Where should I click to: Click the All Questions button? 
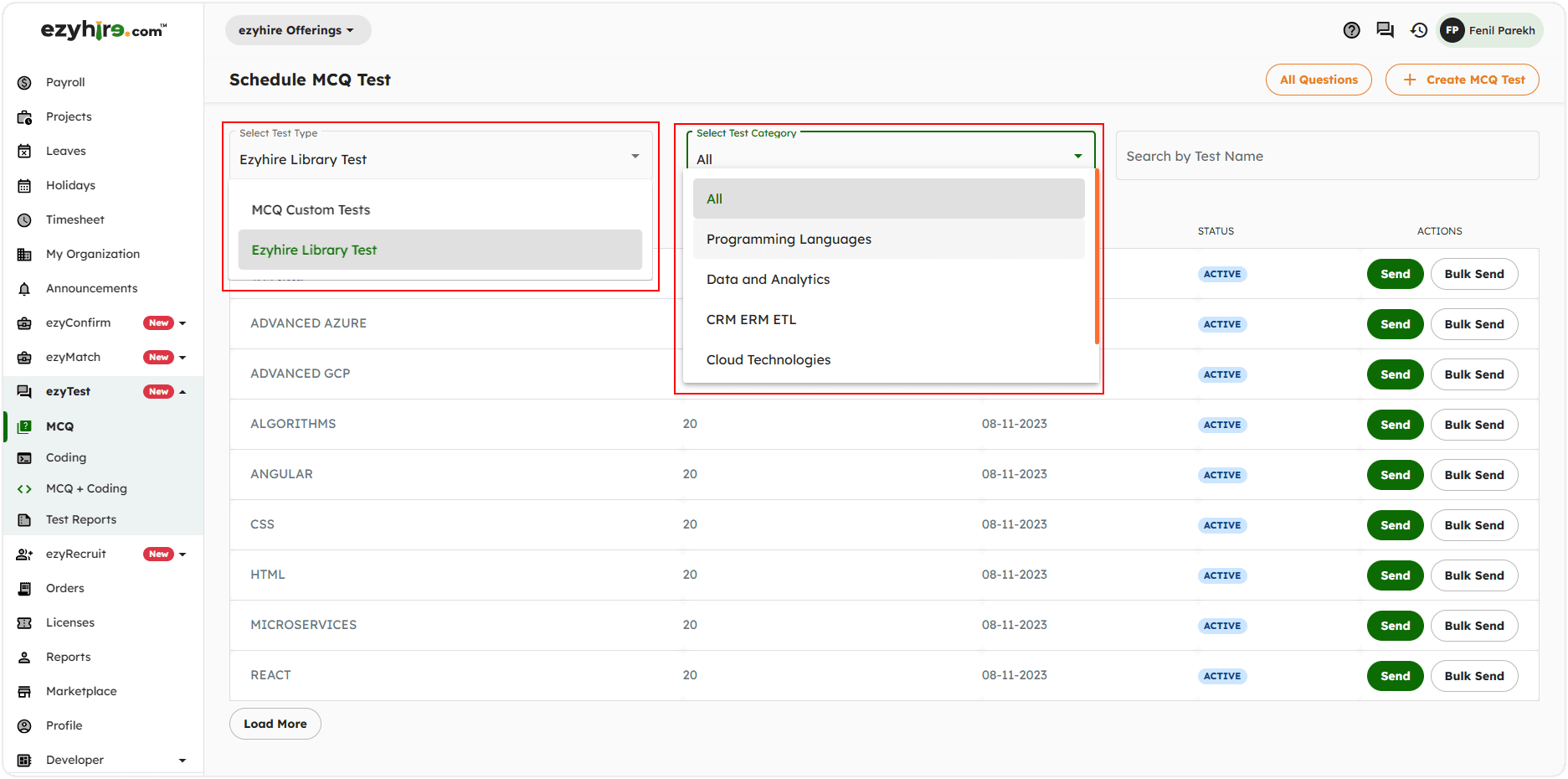tap(1319, 80)
